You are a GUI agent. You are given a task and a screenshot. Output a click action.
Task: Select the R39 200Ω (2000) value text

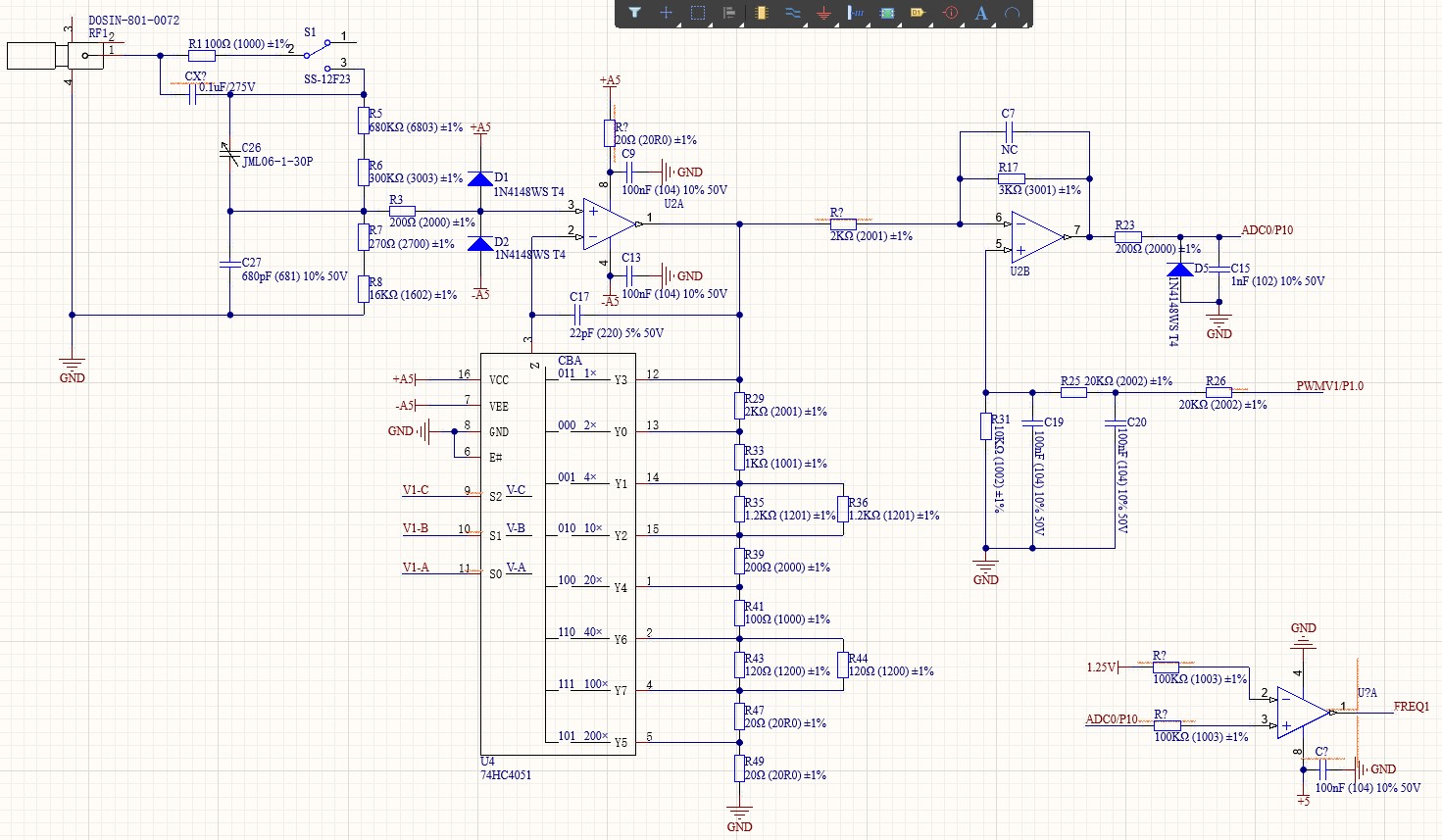[x=787, y=568]
